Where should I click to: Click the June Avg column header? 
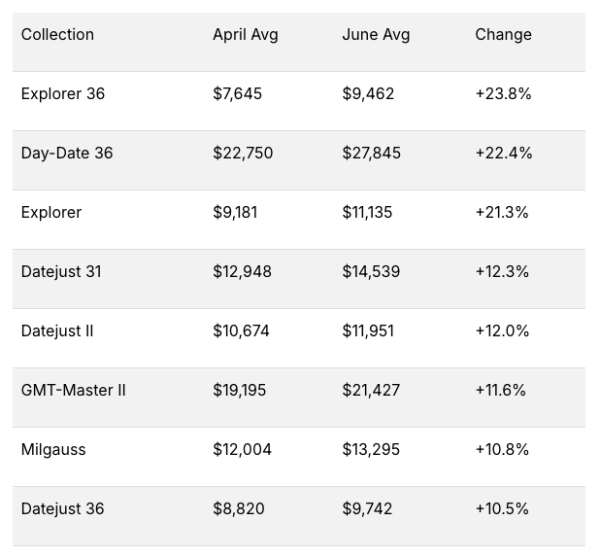(x=376, y=35)
